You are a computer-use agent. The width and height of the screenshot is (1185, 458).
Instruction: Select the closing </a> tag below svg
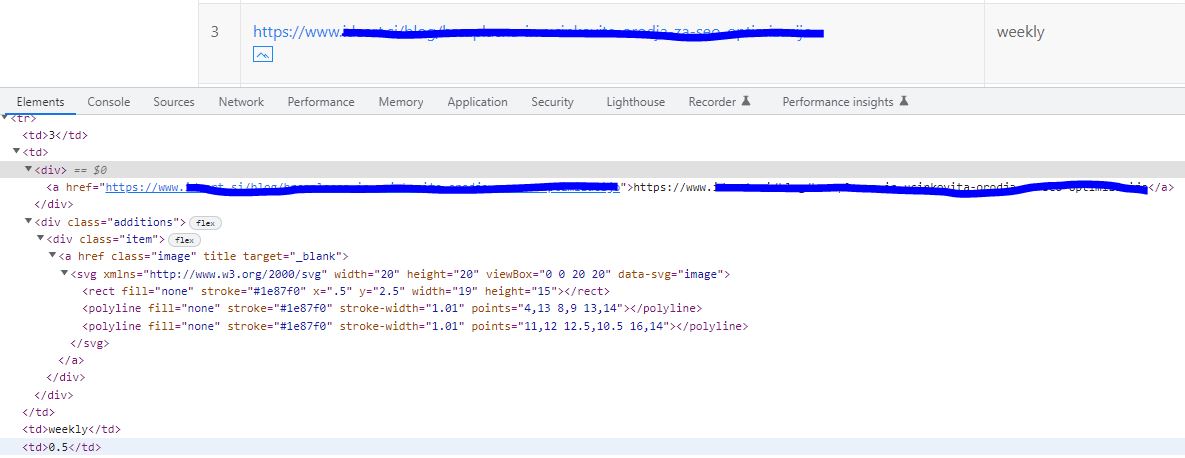71,361
